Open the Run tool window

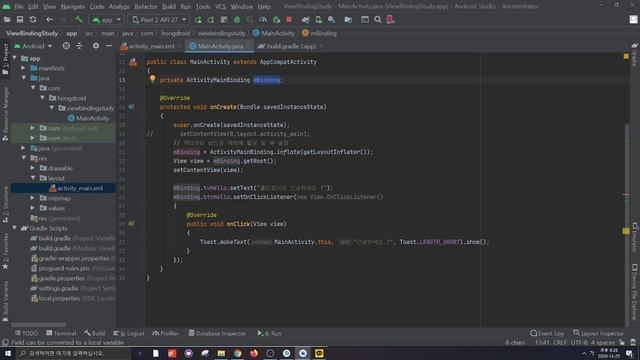(x=269, y=333)
